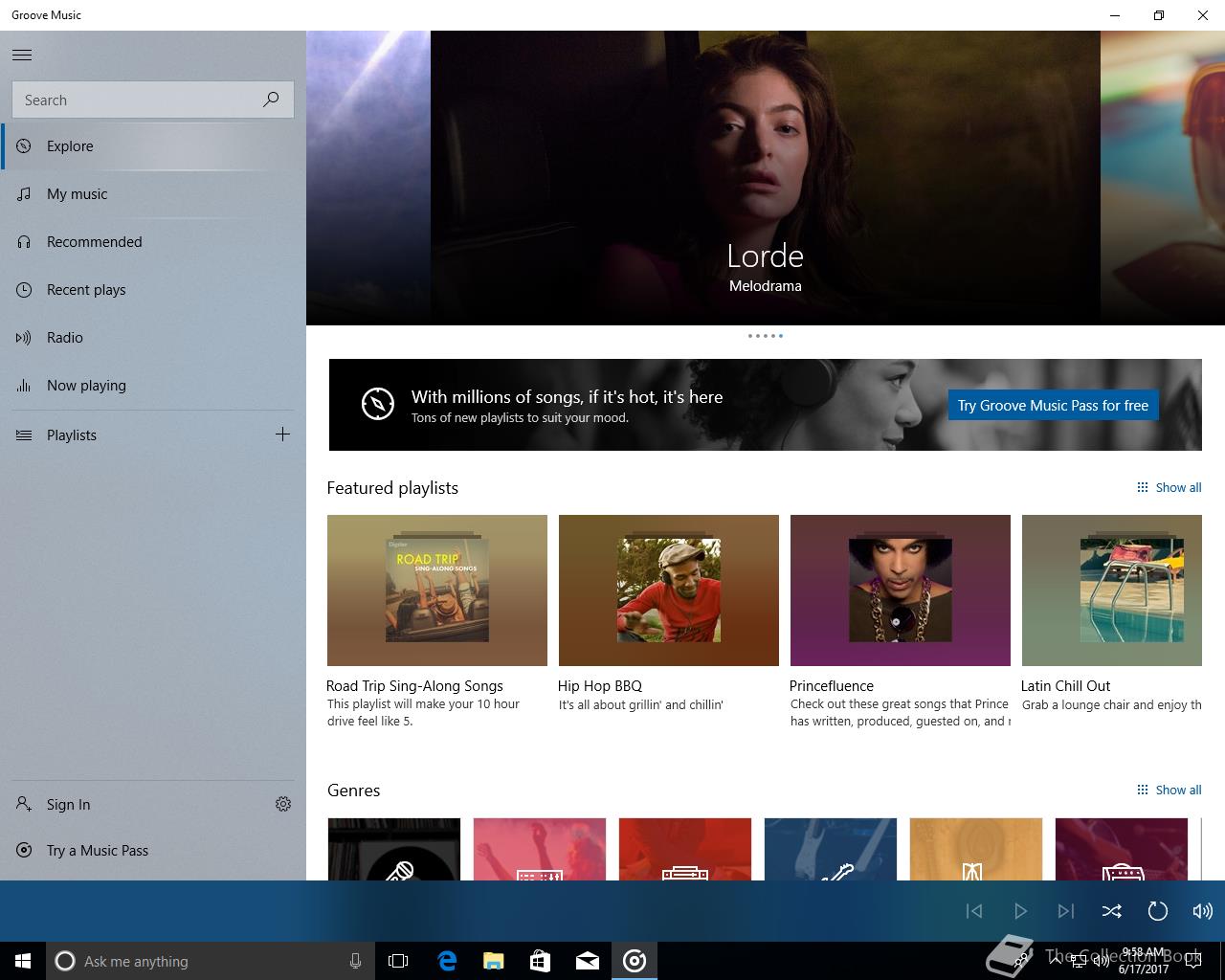Image resolution: width=1225 pixels, height=980 pixels.
Task: Open Windows Store from taskbar
Action: pyautogui.click(x=541, y=961)
